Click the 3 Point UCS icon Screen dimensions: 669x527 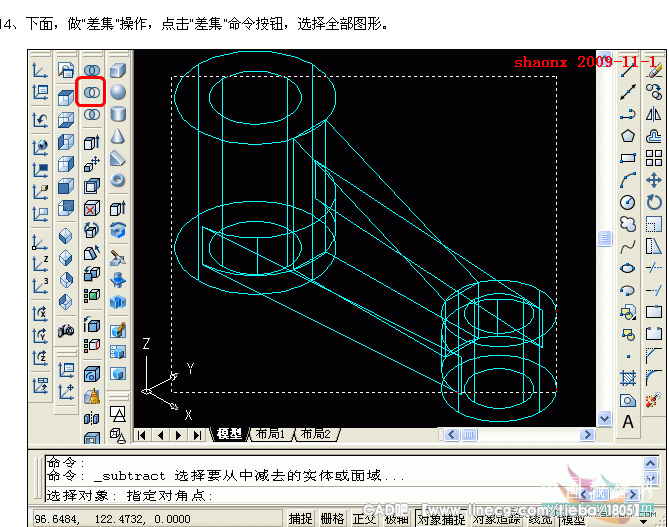click(40, 286)
